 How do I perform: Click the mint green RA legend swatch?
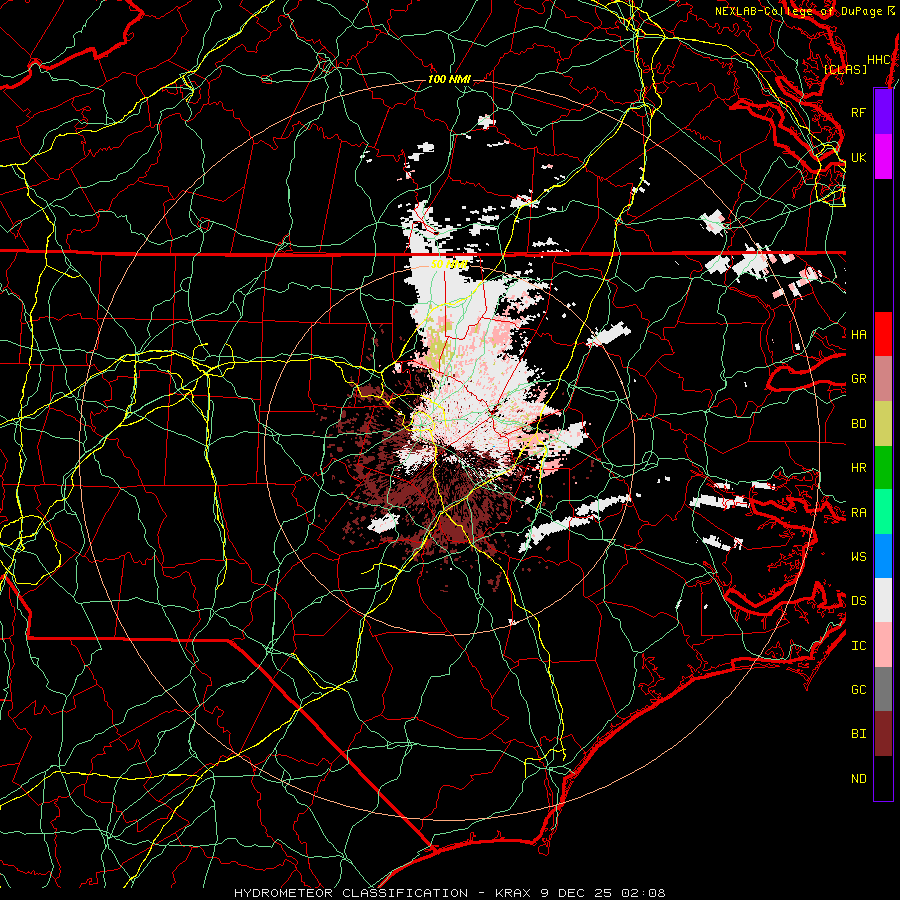(883, 512)
